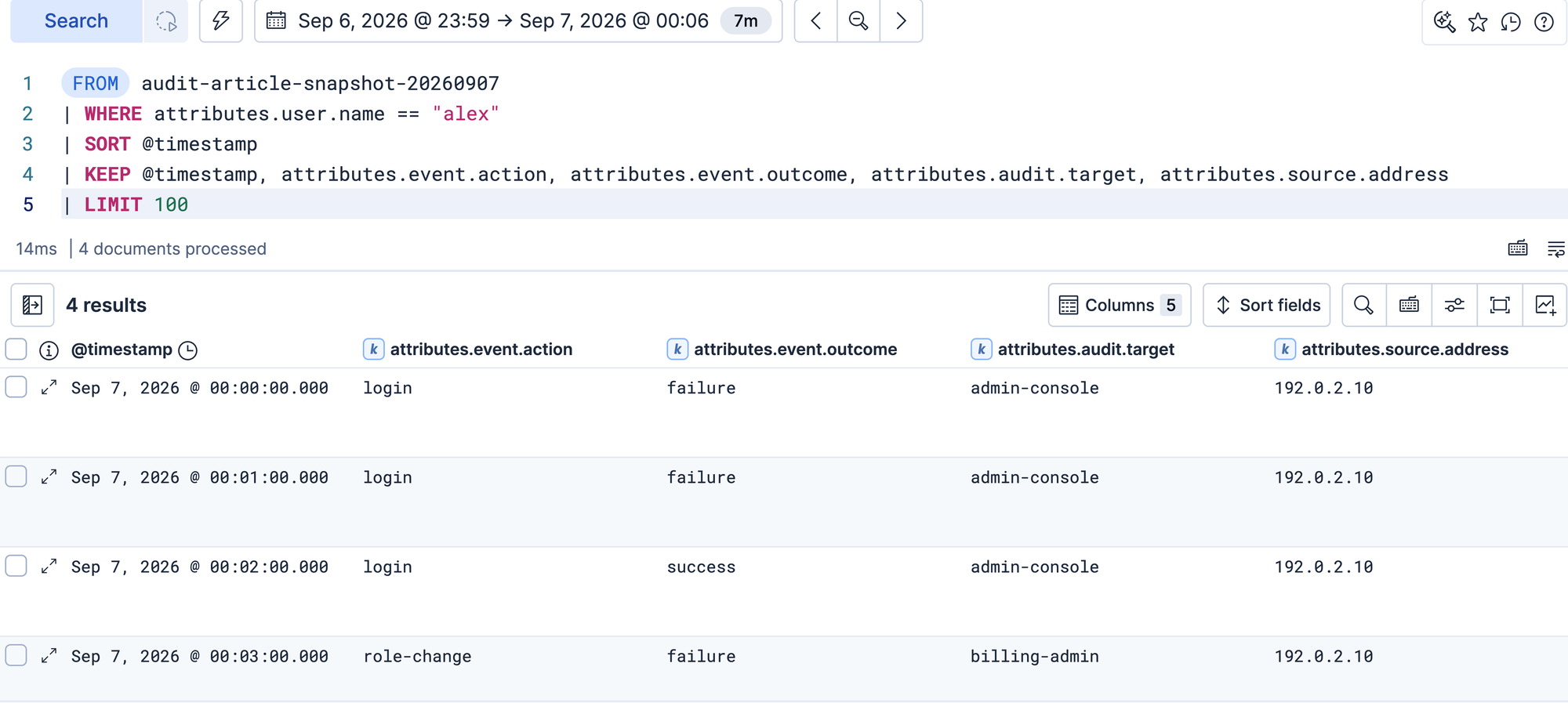The image size is (1568, 703).
Task: Open the Sort fields menu
Action: tap(1267, 305)
